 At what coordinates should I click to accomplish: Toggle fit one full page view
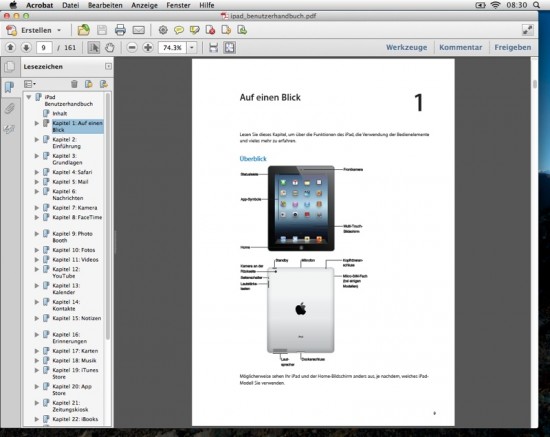click(229, 47)
